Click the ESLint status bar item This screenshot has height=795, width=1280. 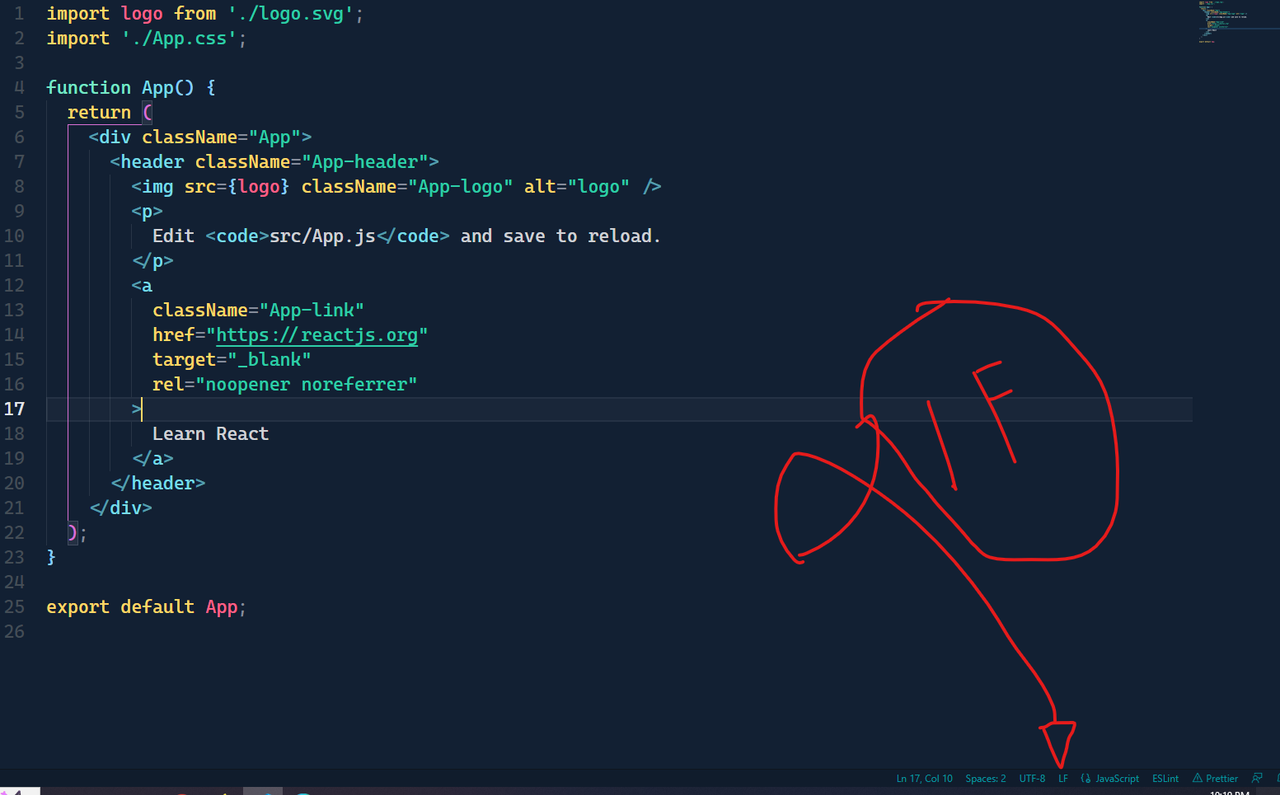tap(1165, 778)
